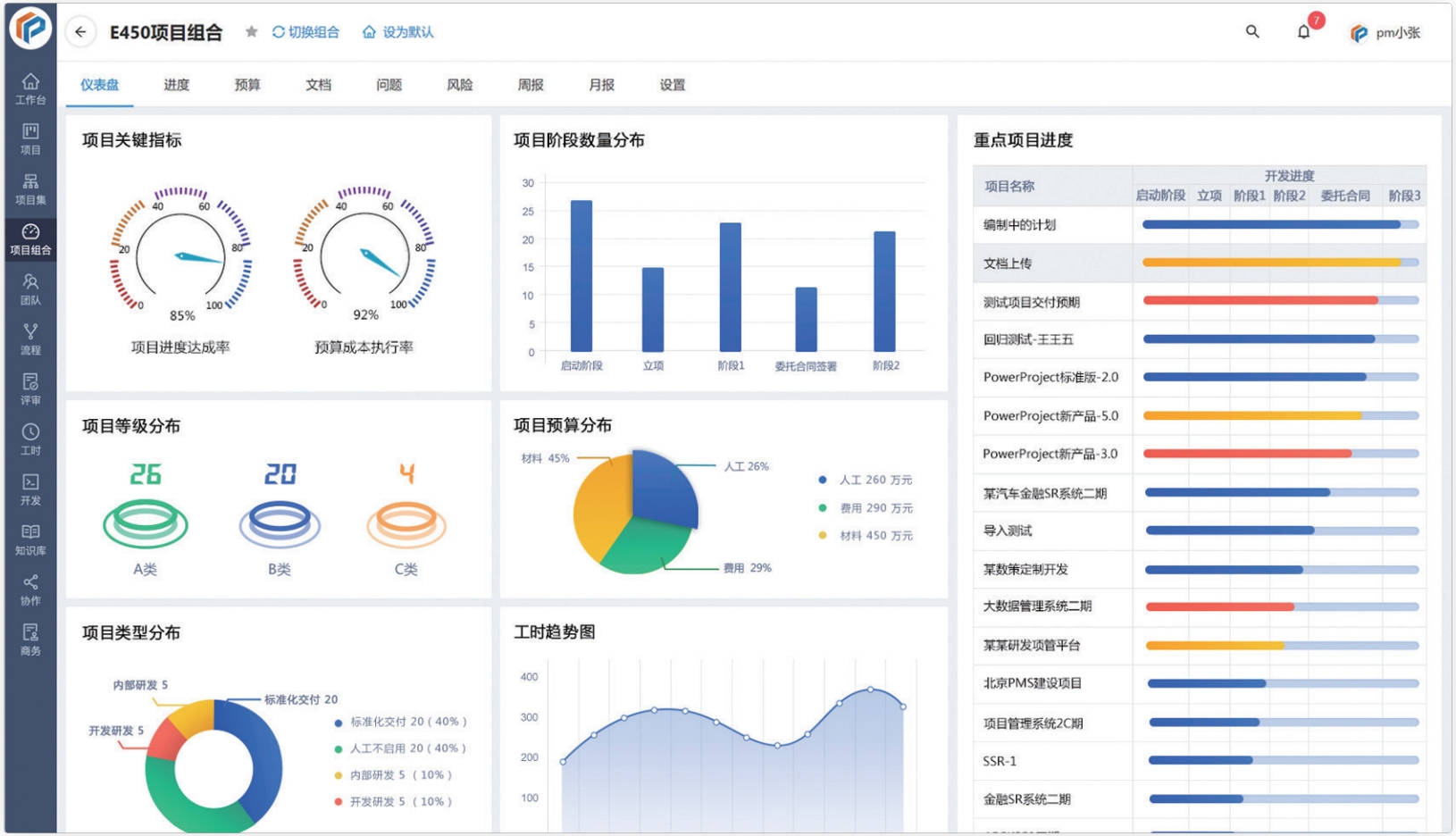Toggle the favorite star next to E450项目组合

pos(250,30)
